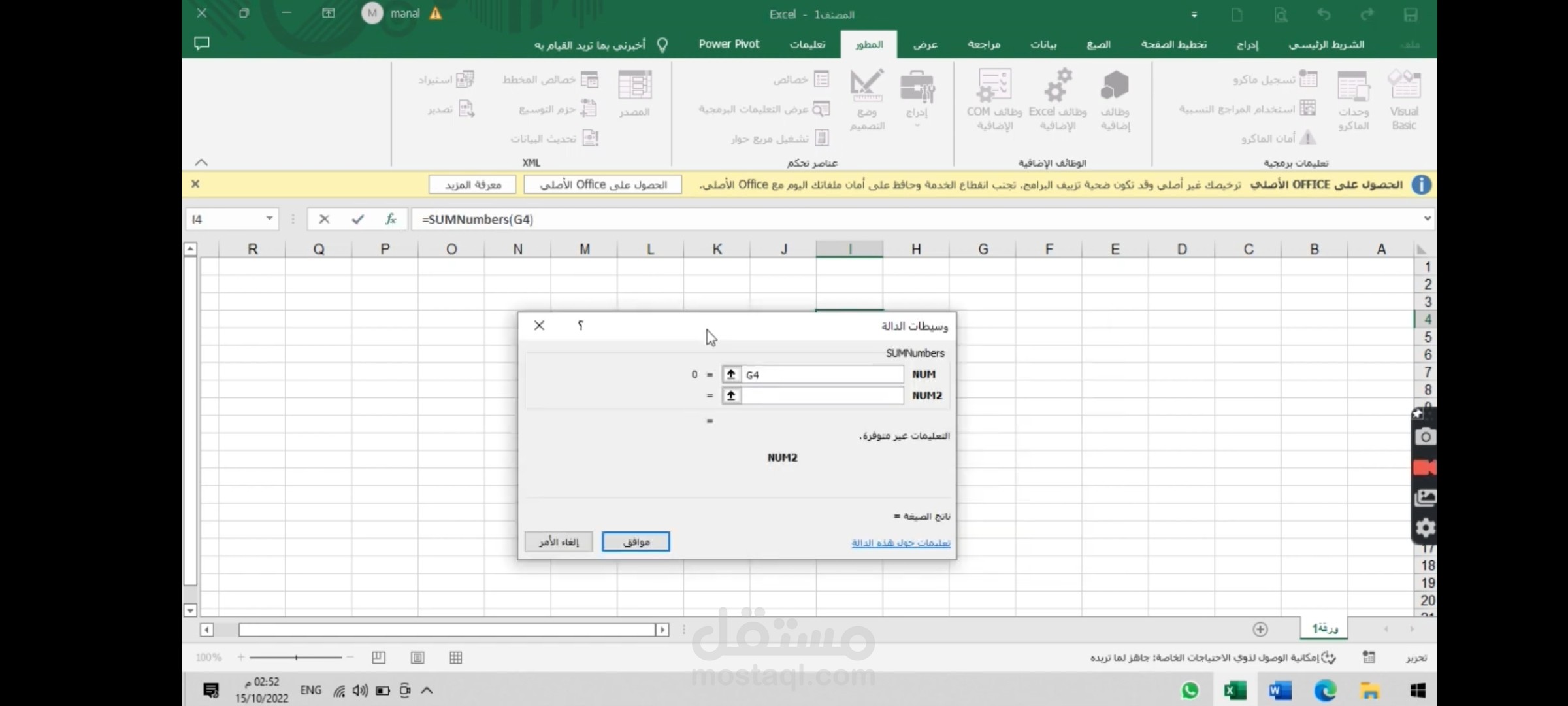1568x706 pixels.
Task: Confirm formula with the check mark
Action: [357, 219]
